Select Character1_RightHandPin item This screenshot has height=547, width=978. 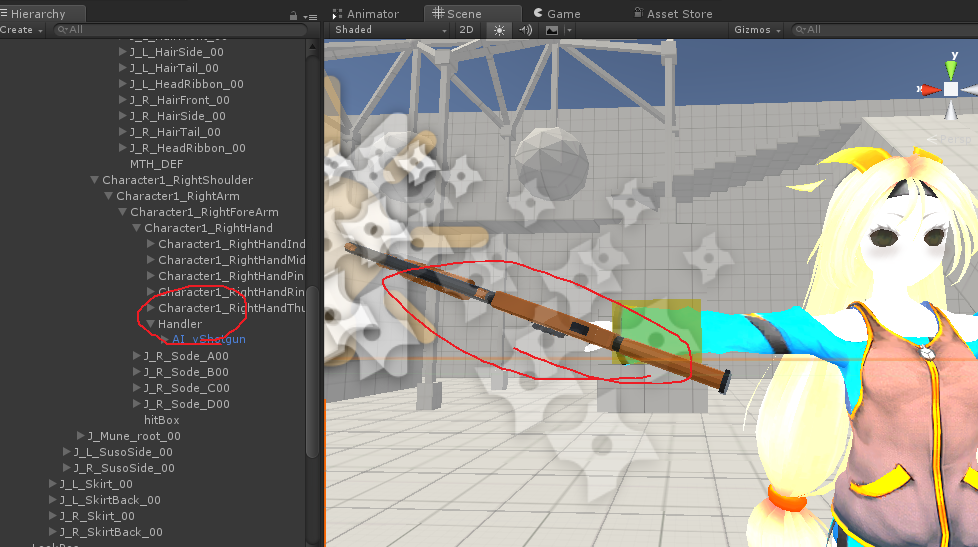tap(231, 276)
